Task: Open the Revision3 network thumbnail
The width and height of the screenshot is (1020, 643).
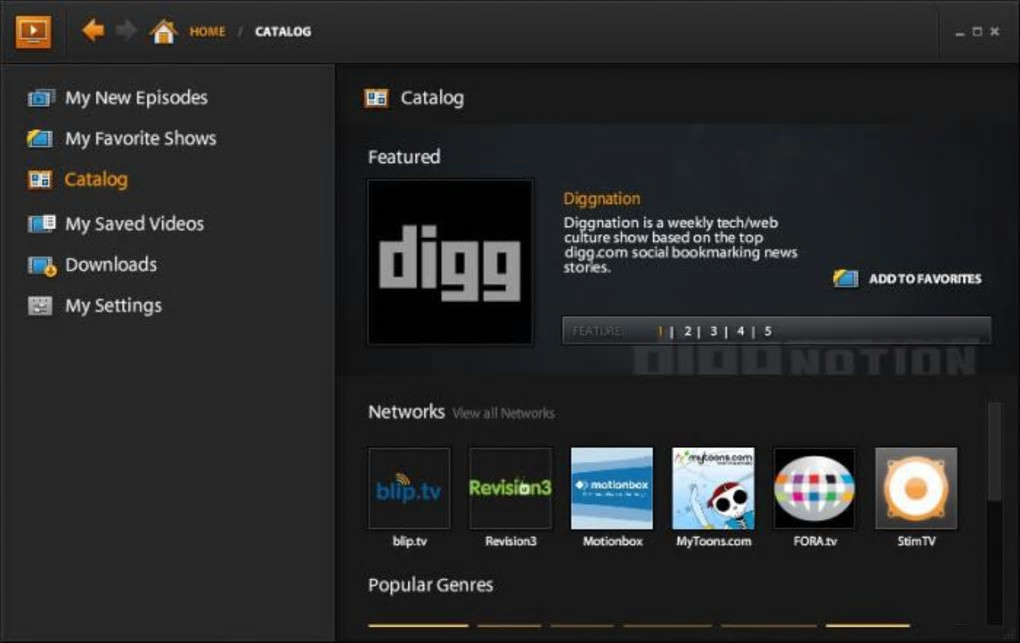Action: pos(511,488)
